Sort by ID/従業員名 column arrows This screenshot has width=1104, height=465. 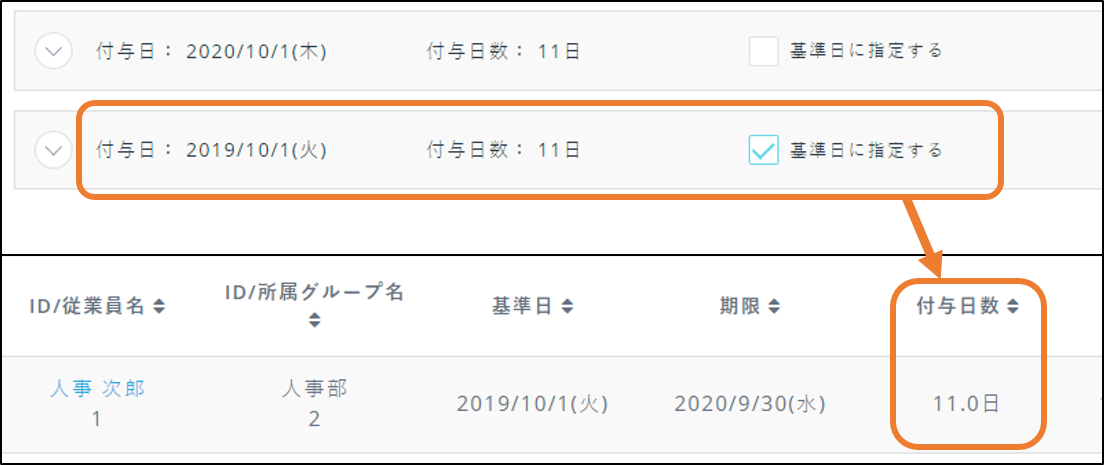[158, 307]
